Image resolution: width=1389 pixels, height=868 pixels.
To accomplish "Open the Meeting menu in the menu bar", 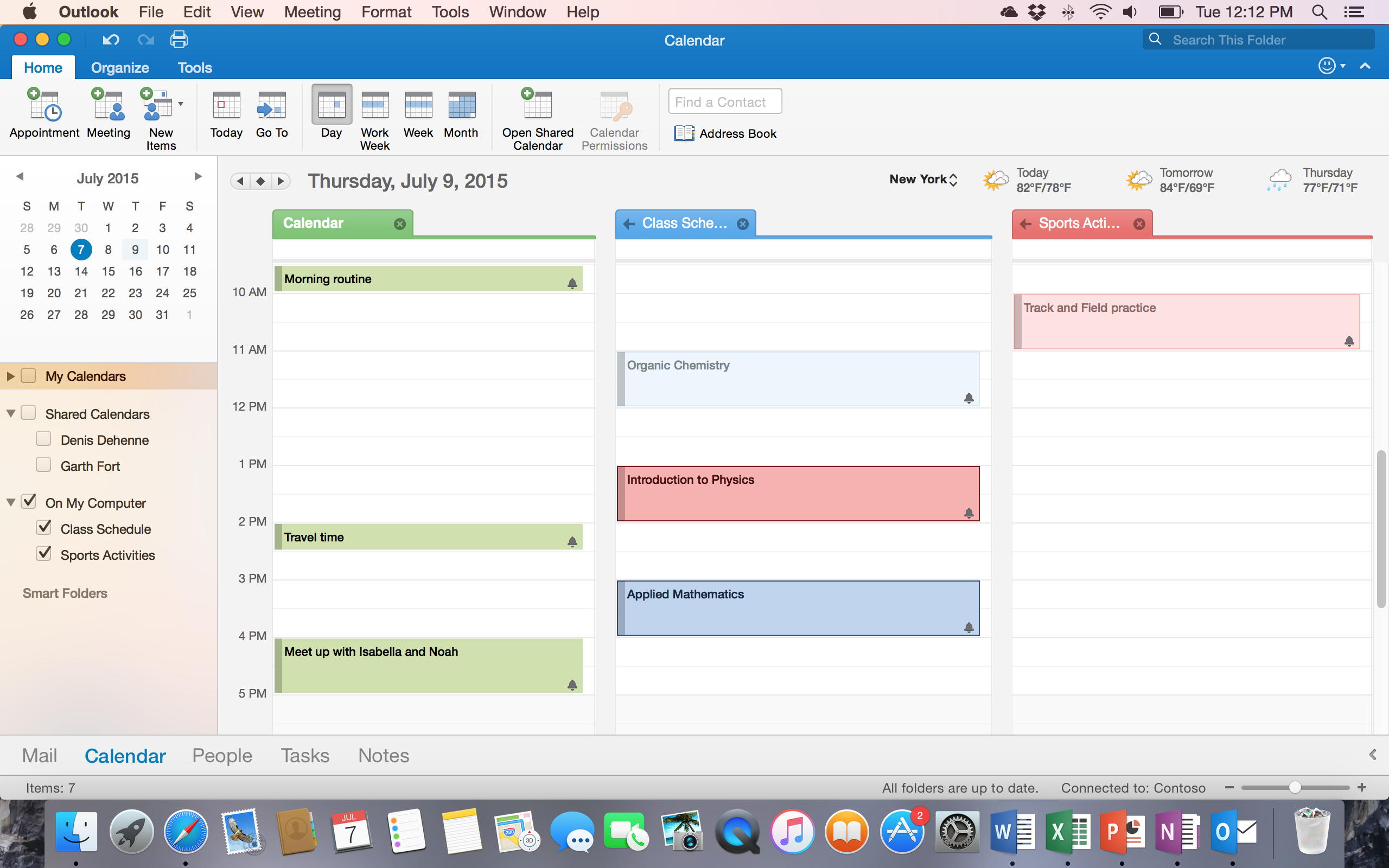I will click(312, 12).
